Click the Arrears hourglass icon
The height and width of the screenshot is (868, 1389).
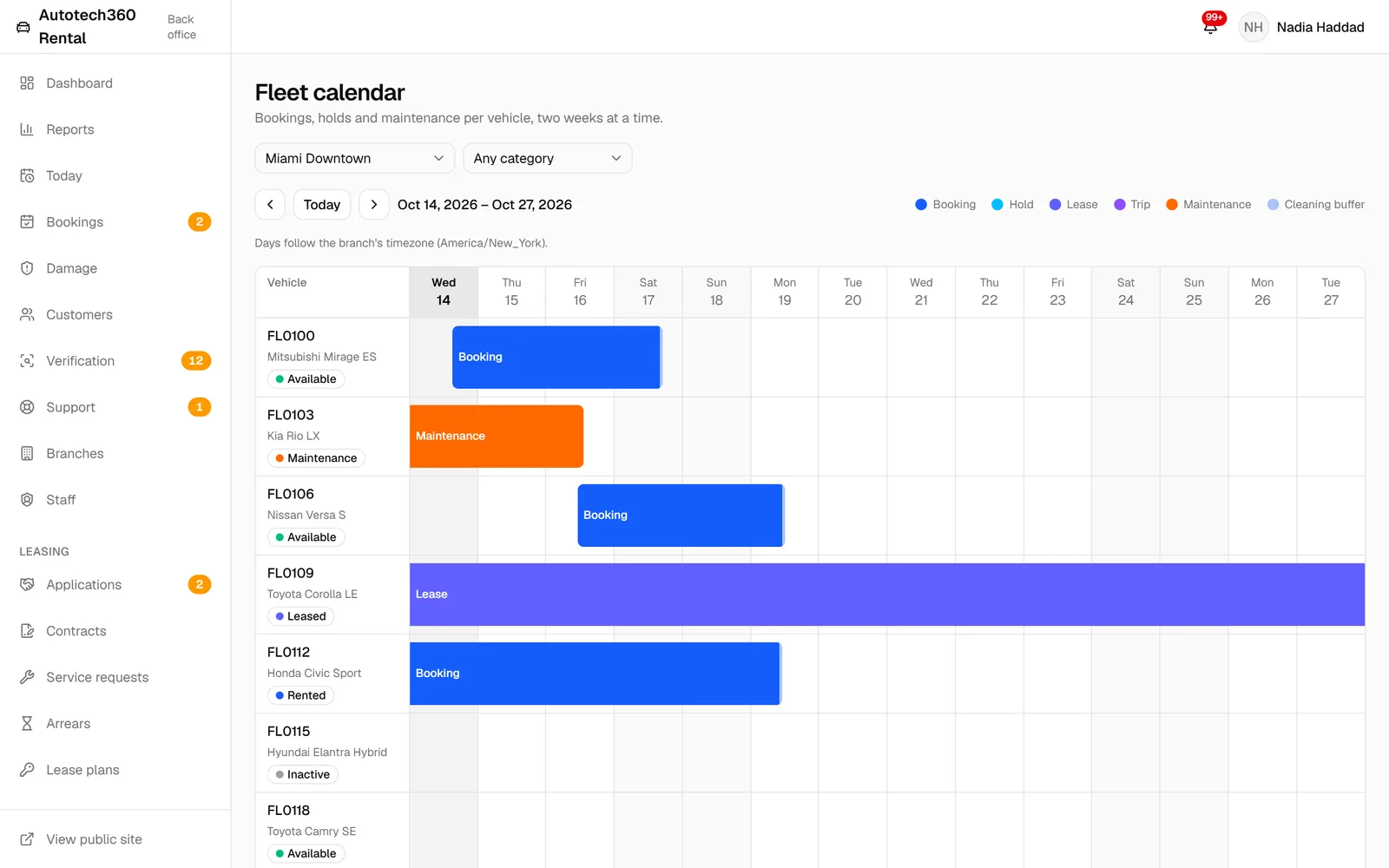[27, 724]
